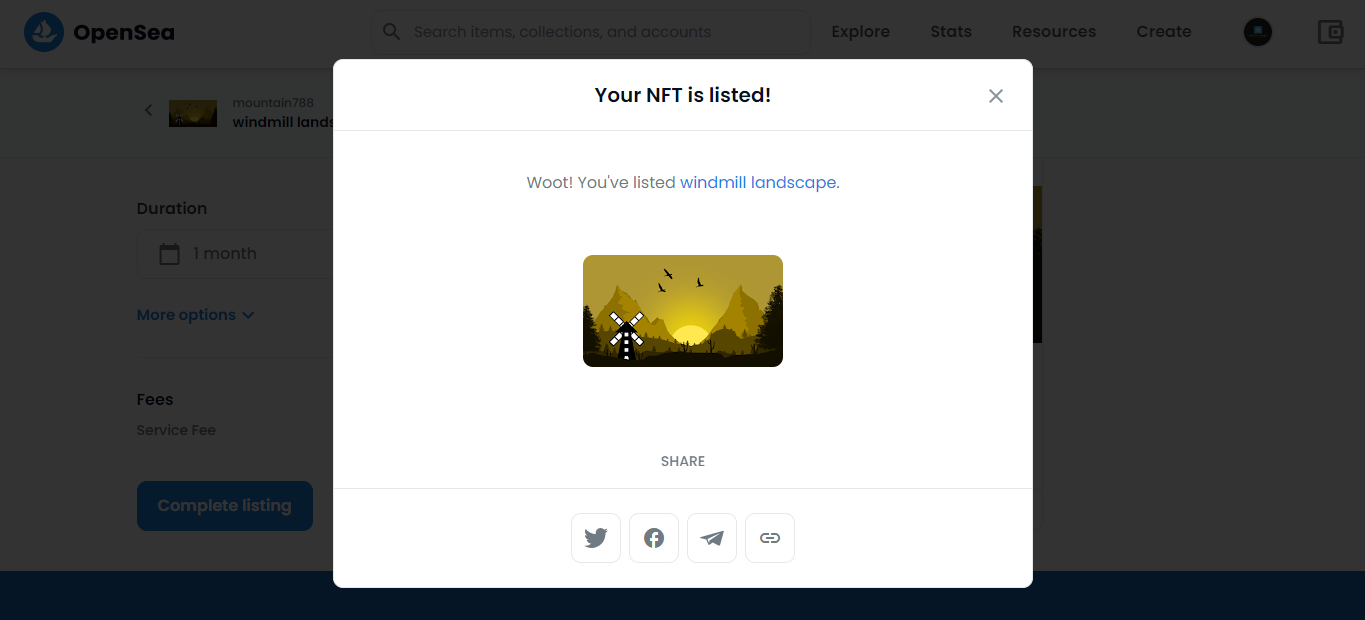This screenshot has width=1365, height=620.
Task: Click the SHARE label
Action: 683,461
